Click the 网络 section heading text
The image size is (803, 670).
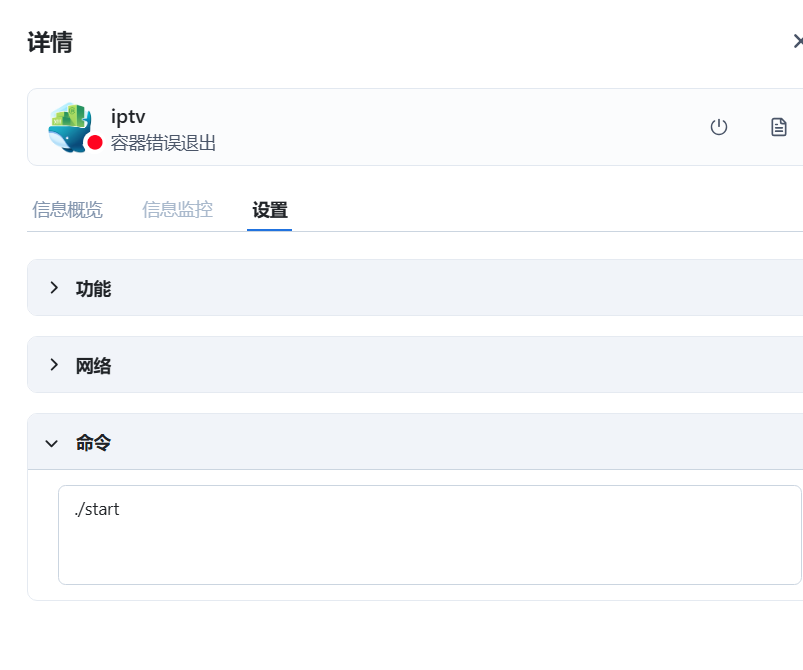93,366
